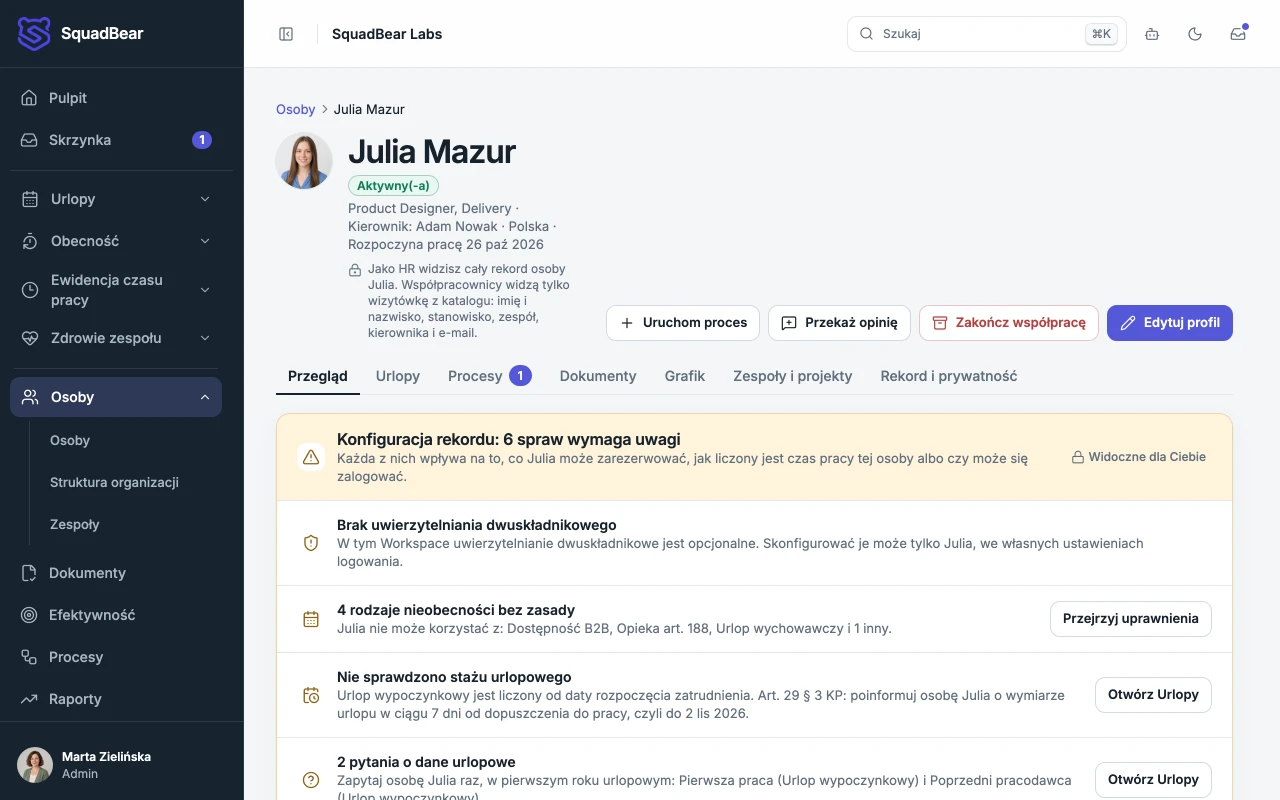Click the Efektywność target icon
Viewport: 1280px width, 800px height.
[30, 615]
